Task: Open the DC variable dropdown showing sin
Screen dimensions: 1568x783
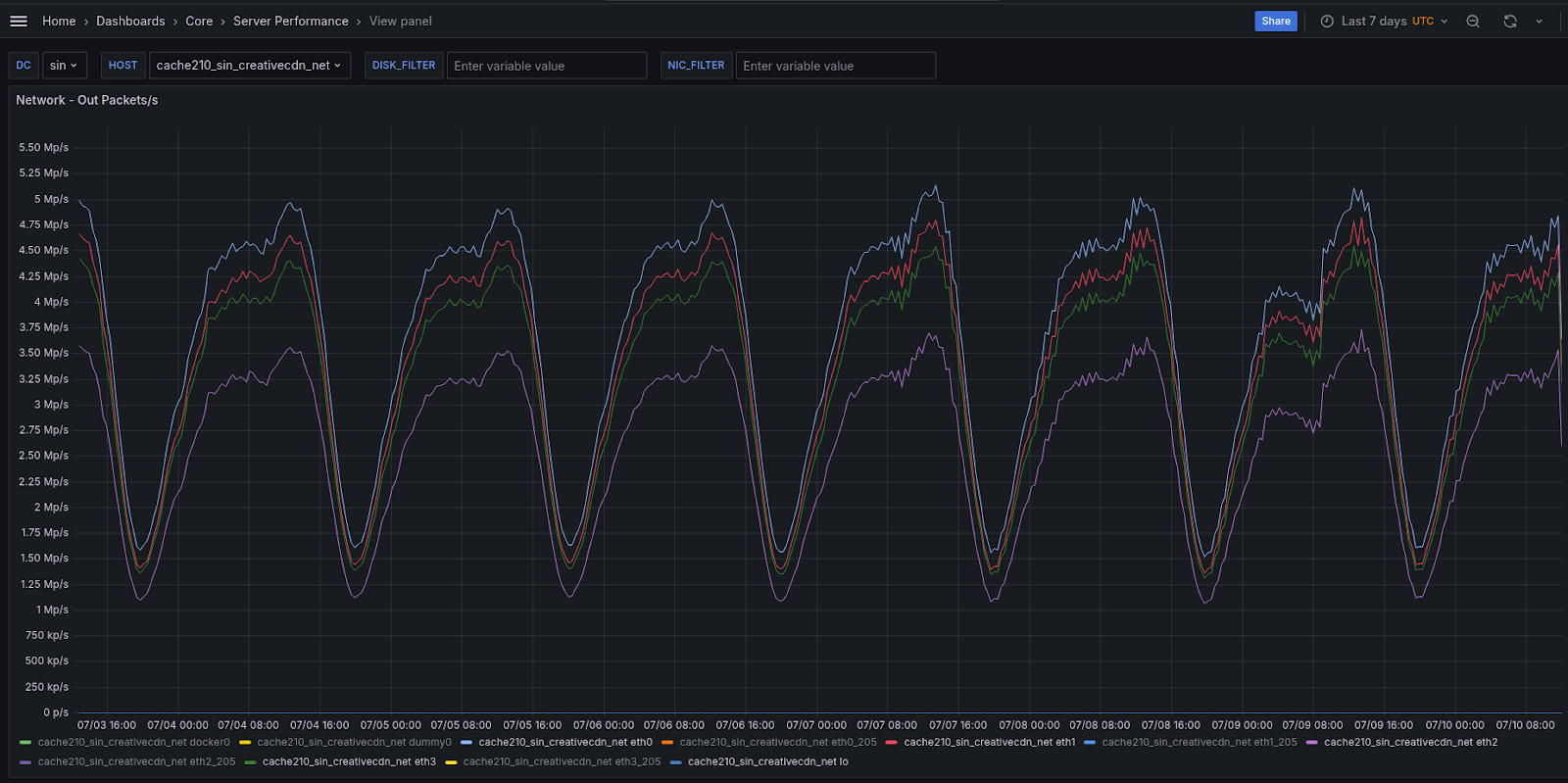Action: (x=65, y=66)
